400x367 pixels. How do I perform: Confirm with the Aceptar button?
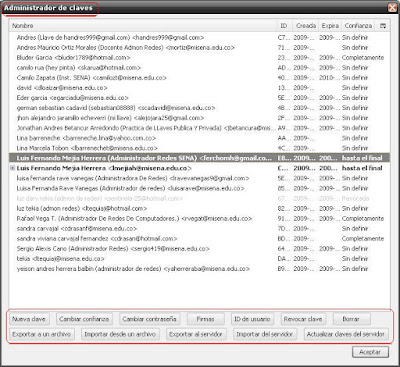coord(370,352)
